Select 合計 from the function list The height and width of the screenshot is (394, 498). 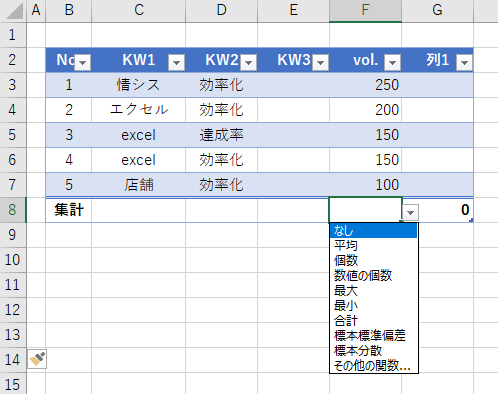tap(373, 320)
